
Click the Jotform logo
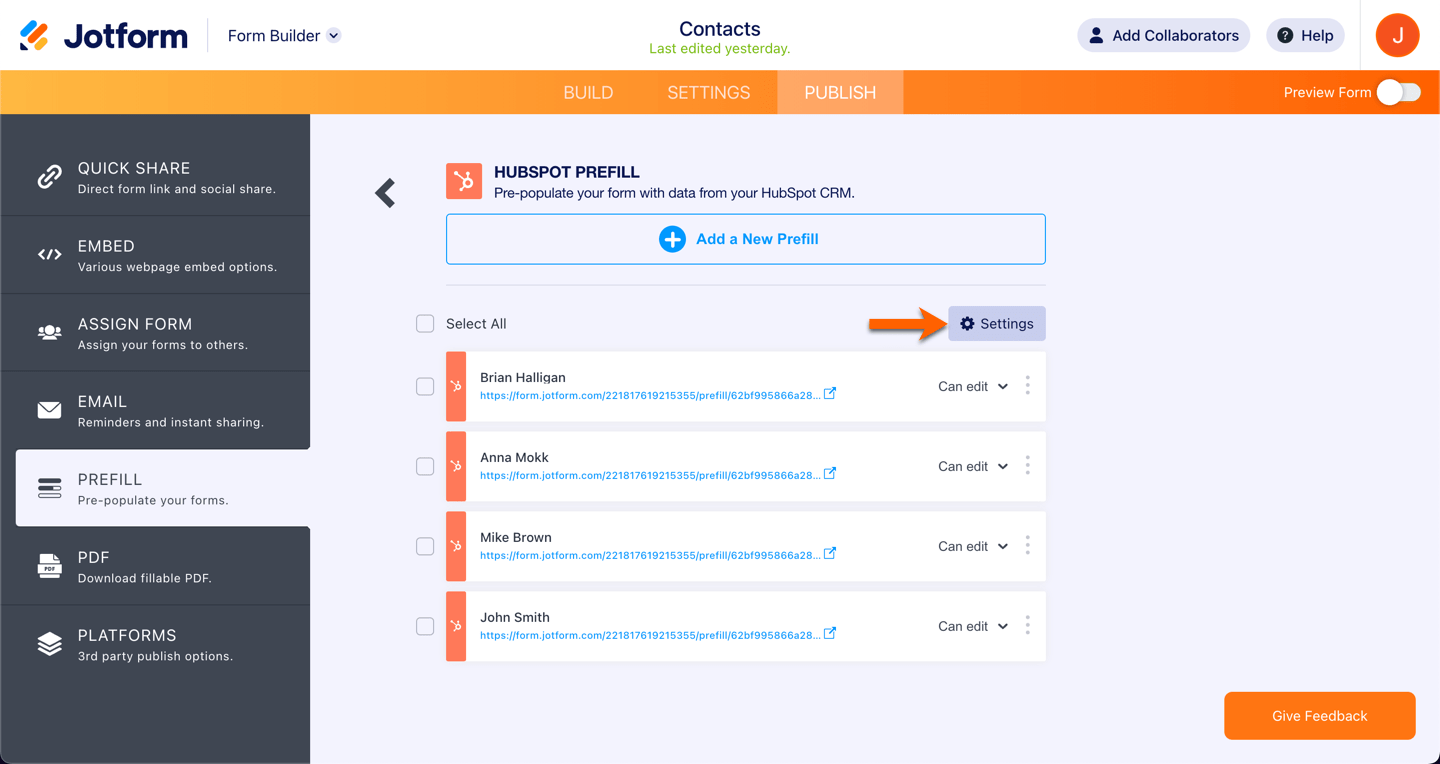pos(104,36)
